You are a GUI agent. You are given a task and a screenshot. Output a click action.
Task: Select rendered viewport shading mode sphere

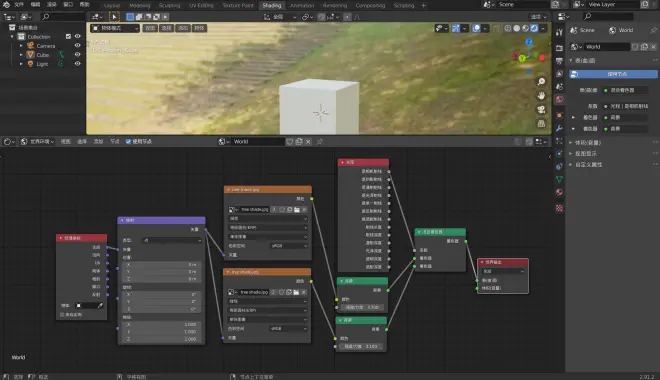point(534,28)
